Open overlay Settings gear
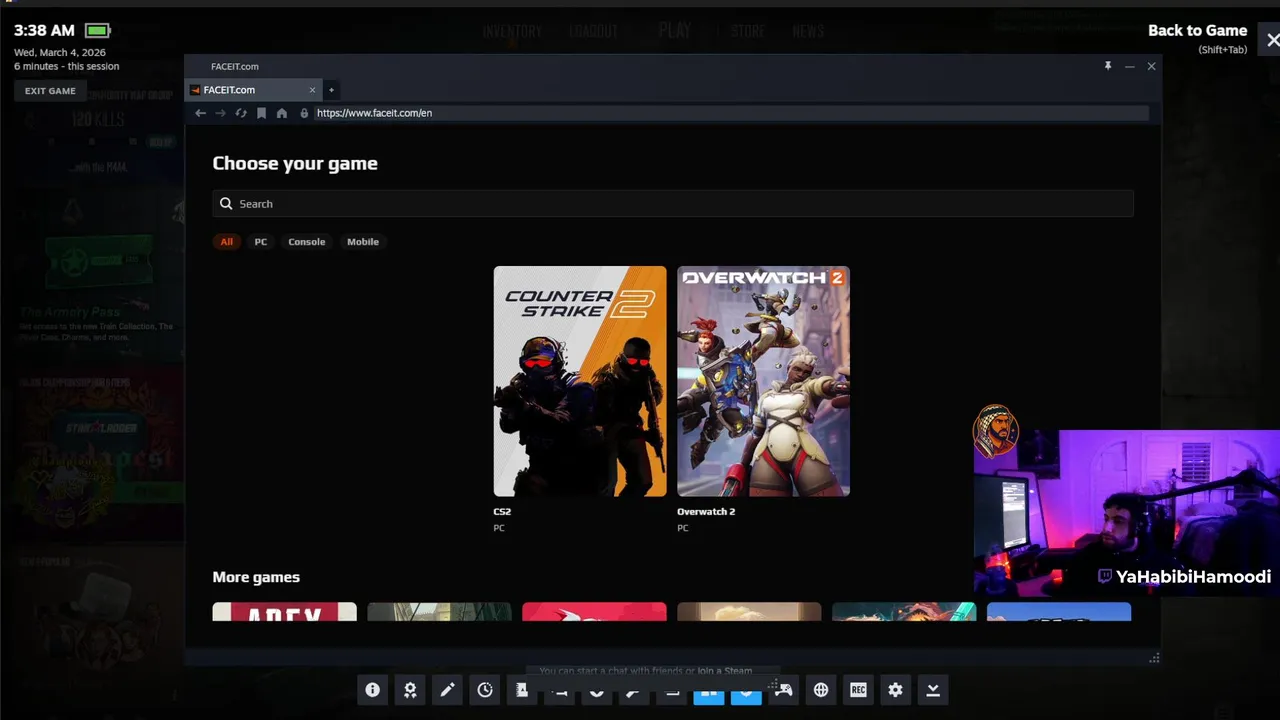1280x720 pixels. point(896,690)
